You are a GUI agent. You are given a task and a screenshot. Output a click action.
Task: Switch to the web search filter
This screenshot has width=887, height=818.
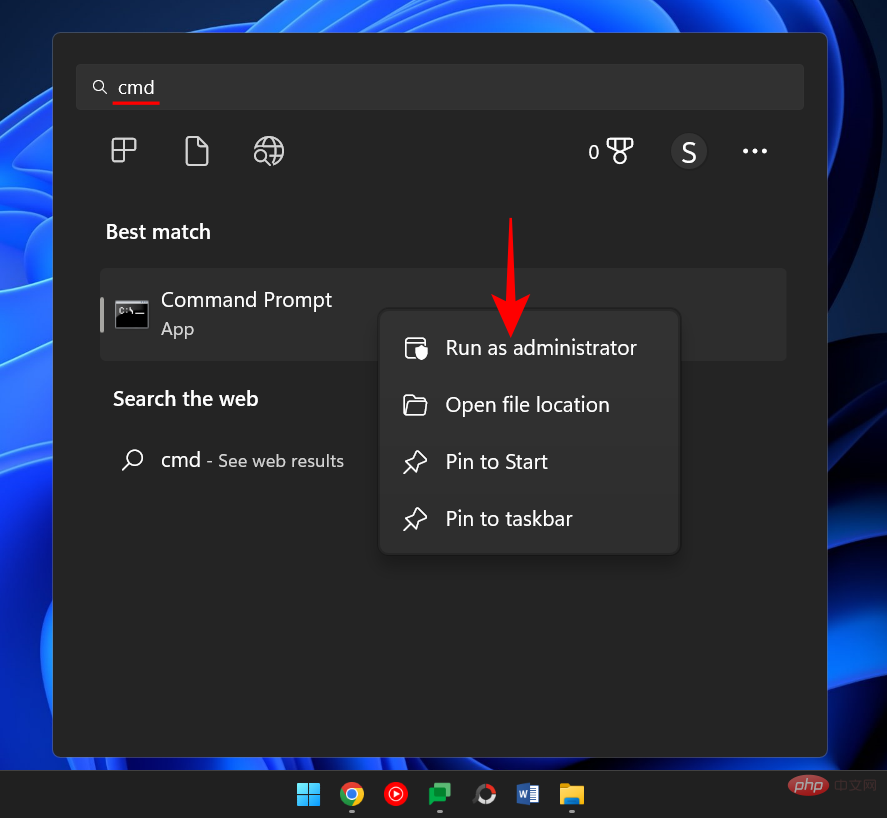268,151
